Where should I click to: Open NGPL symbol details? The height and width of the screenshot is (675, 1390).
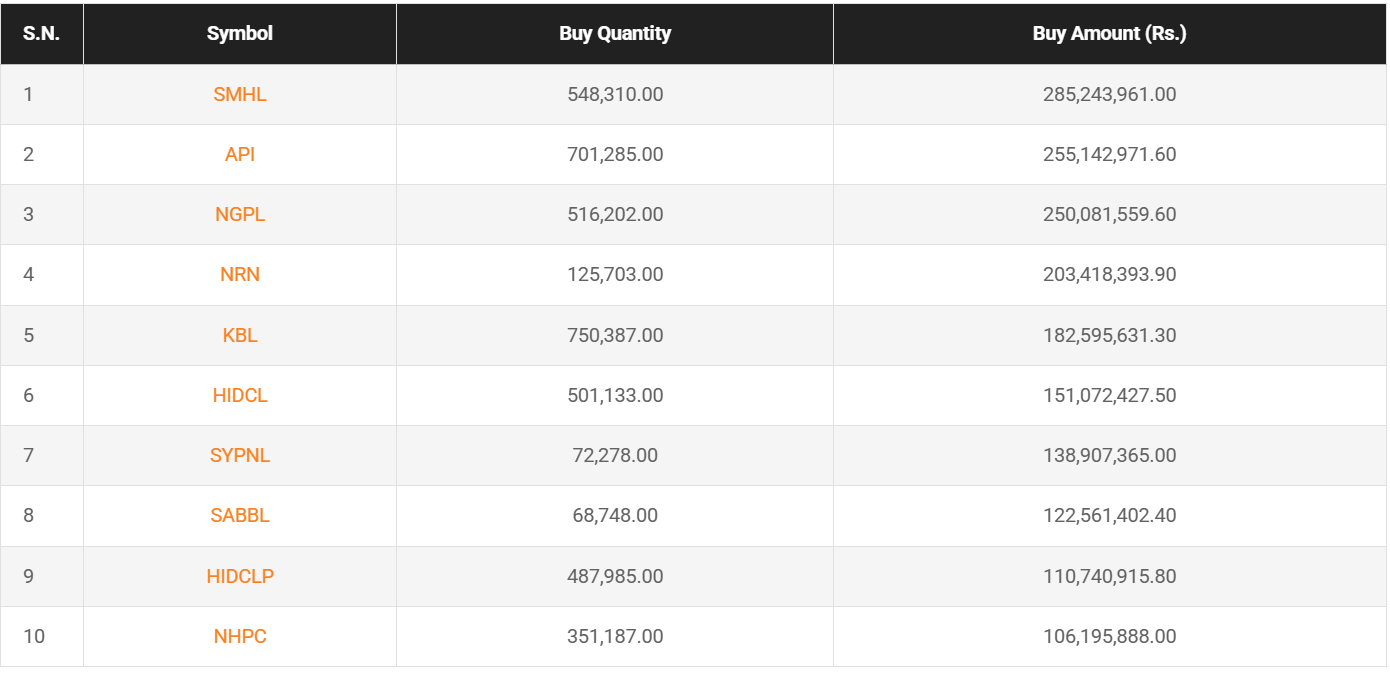[x=240, y=215]
